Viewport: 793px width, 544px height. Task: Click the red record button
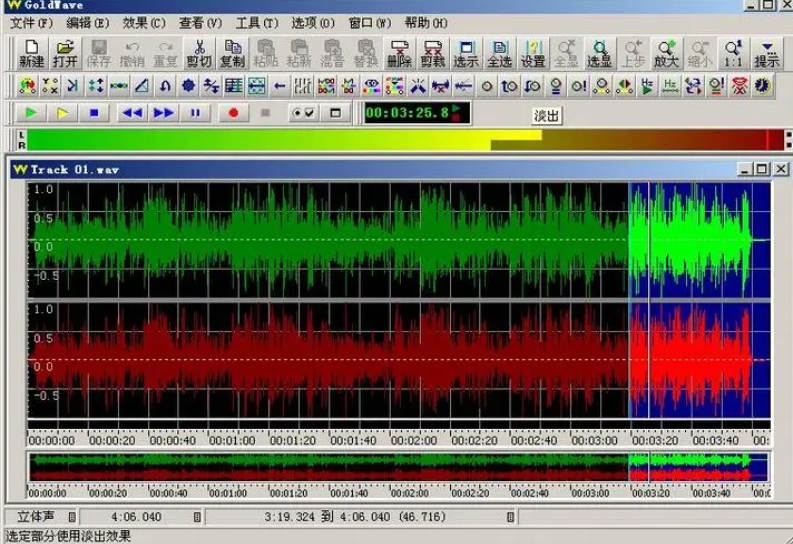pos(233,113)
